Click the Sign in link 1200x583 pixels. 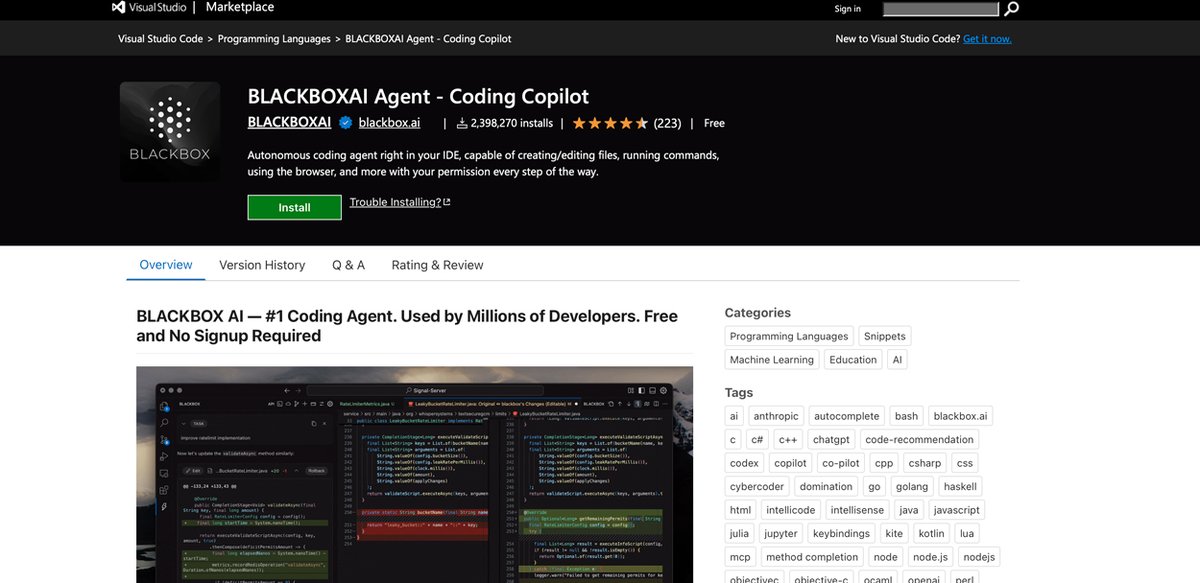click(x=847, y=8)
